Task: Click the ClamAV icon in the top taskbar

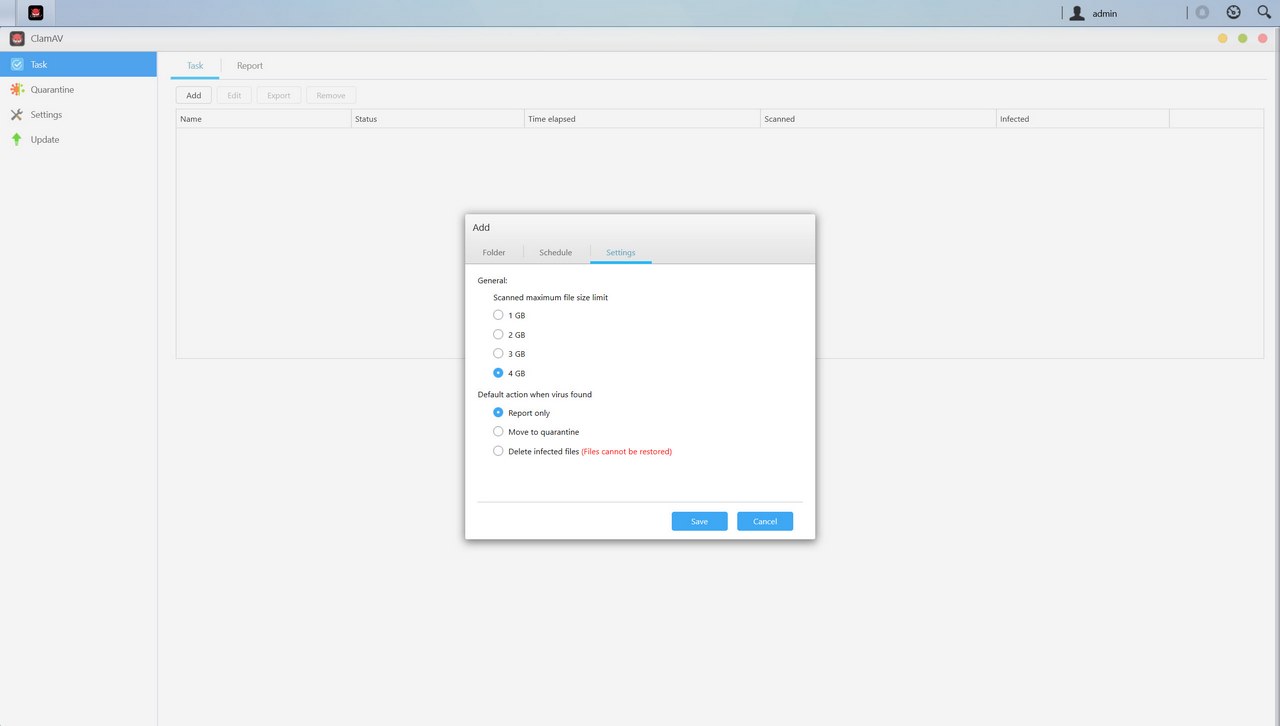Action: (x=36, y=13)
